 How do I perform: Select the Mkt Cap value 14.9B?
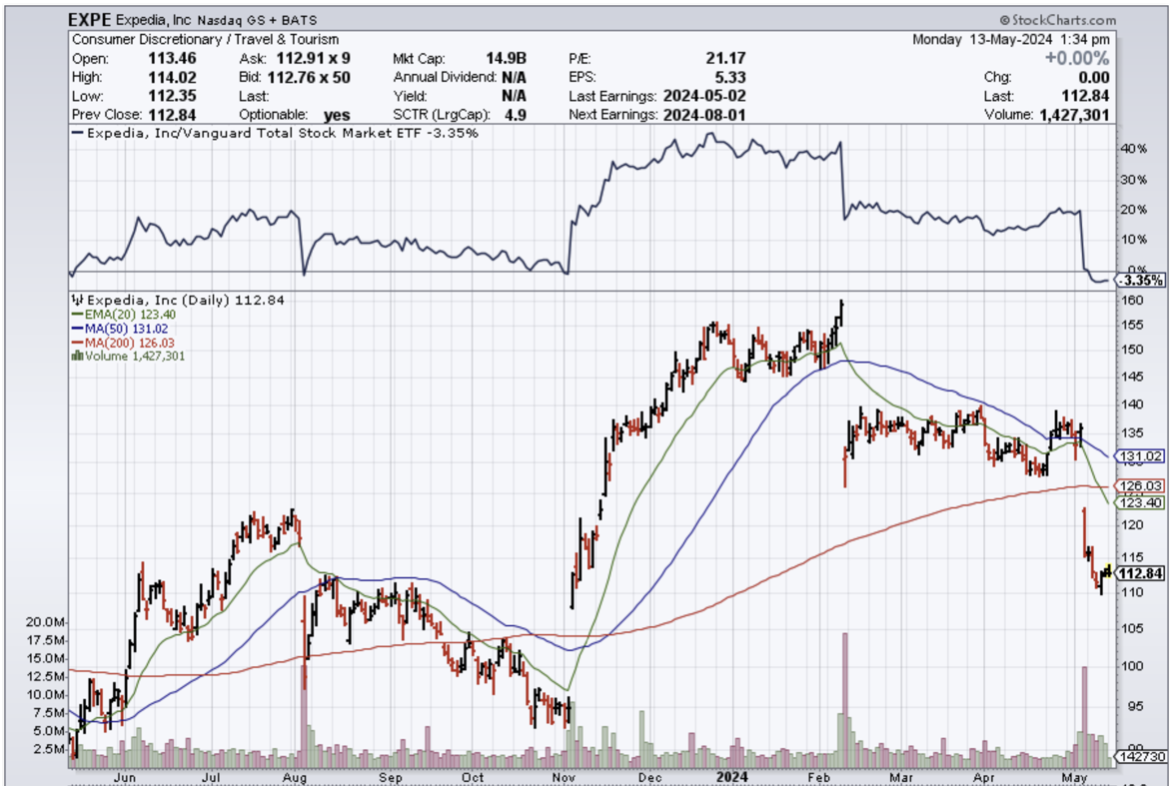click(505, 58)
